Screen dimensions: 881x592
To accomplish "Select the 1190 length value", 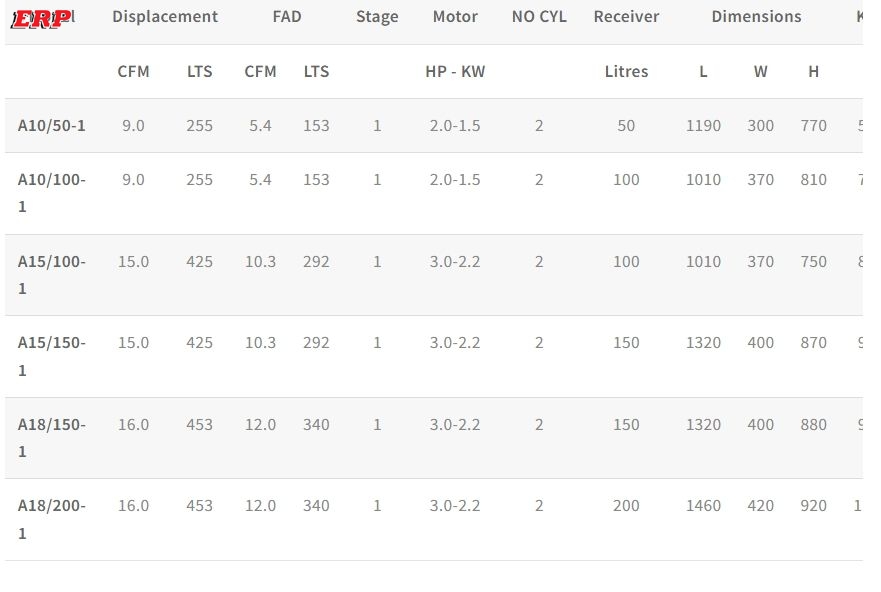I will point(703,126).
